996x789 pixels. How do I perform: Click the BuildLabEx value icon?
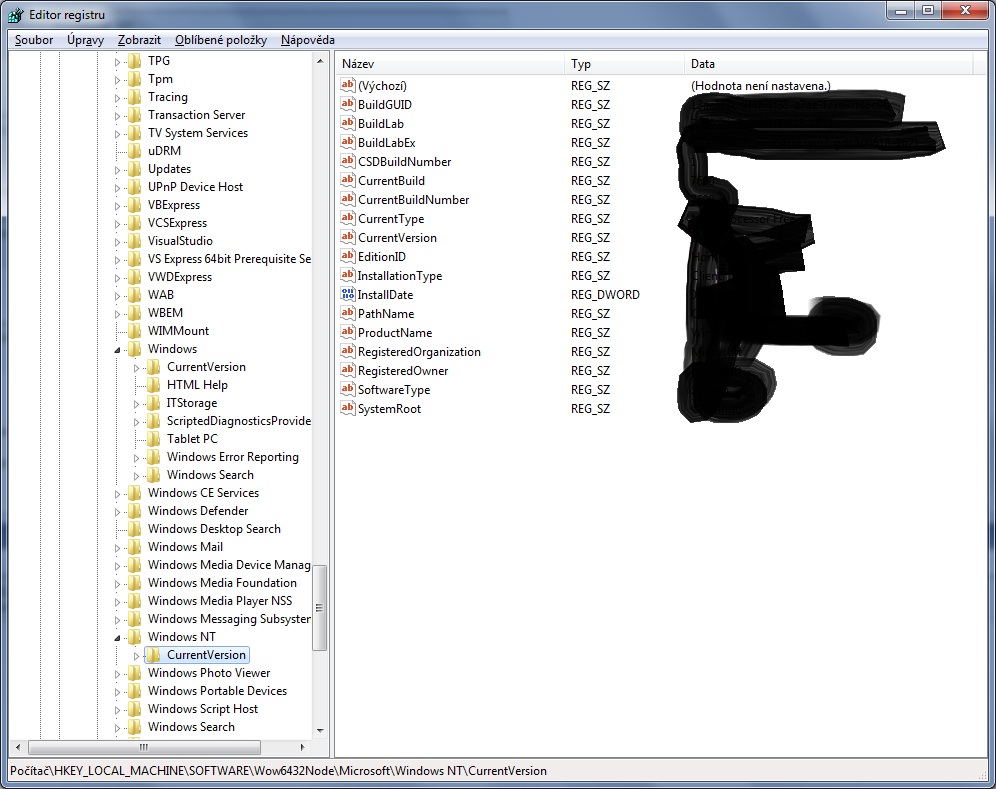coord(347,142)
